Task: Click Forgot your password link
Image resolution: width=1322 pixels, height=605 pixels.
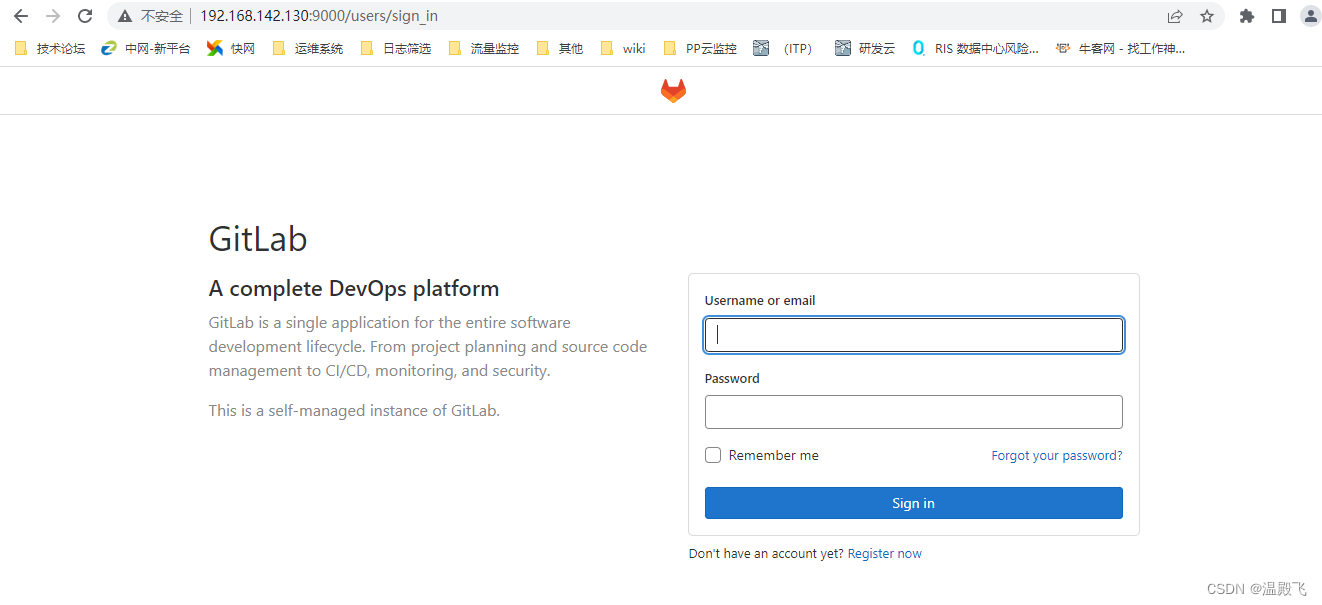Action: tap(1057, 456)
